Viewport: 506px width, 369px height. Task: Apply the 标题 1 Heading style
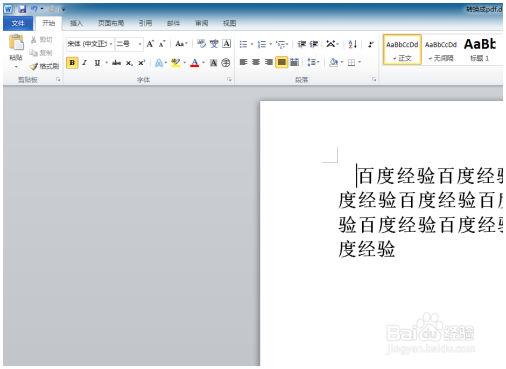[480, 50]
